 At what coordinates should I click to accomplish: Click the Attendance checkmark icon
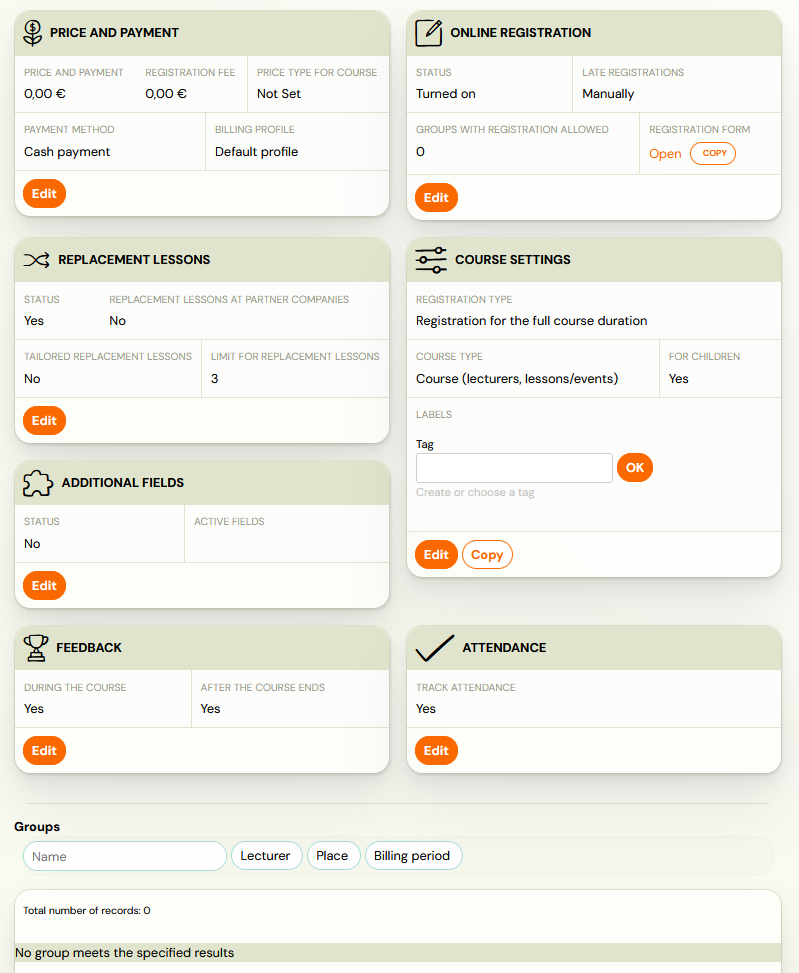coord(435,648)
